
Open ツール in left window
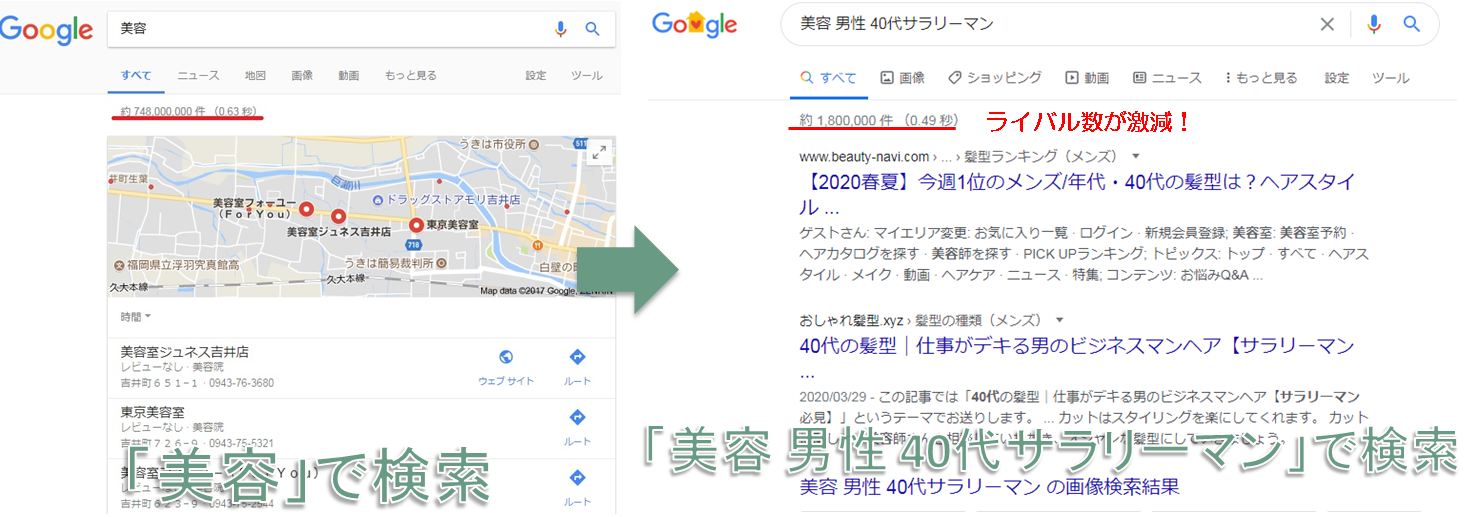click(587, 75)
